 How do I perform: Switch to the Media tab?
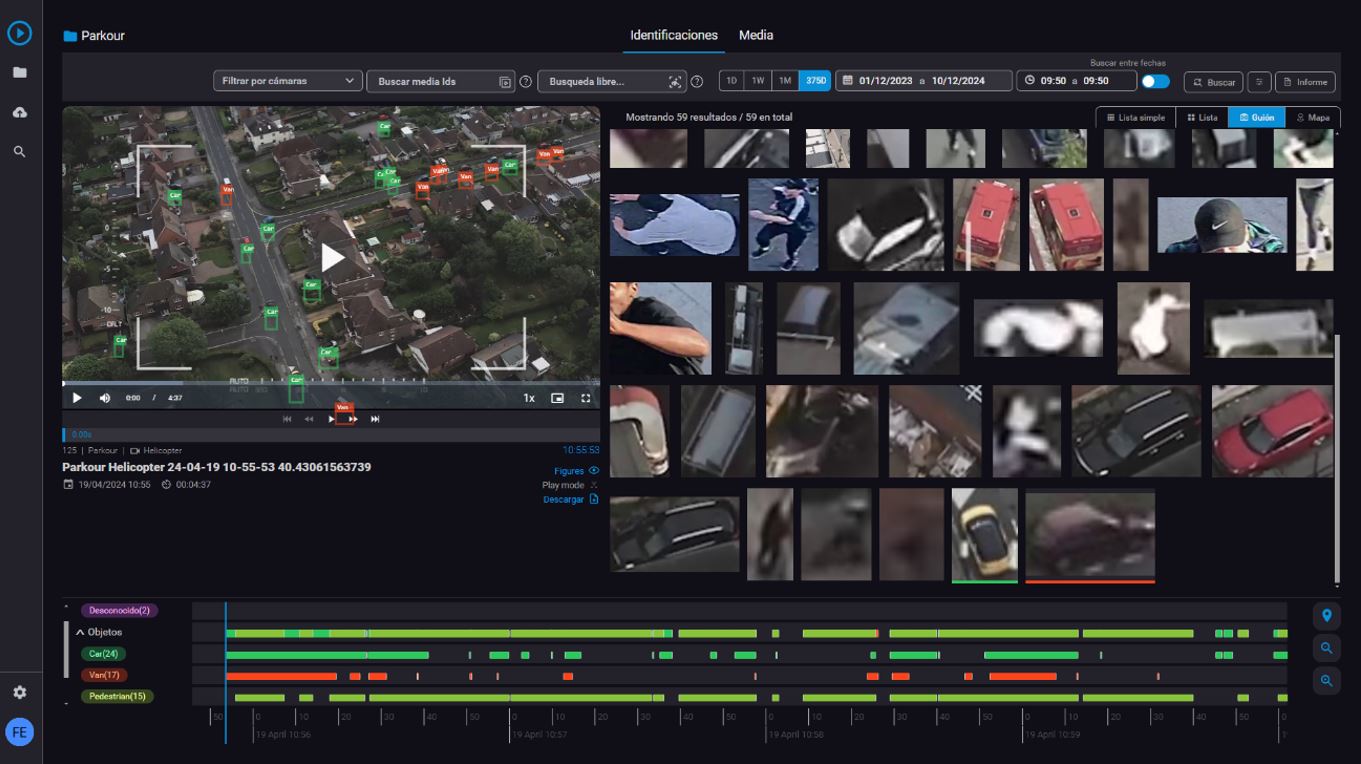[755, 35]
